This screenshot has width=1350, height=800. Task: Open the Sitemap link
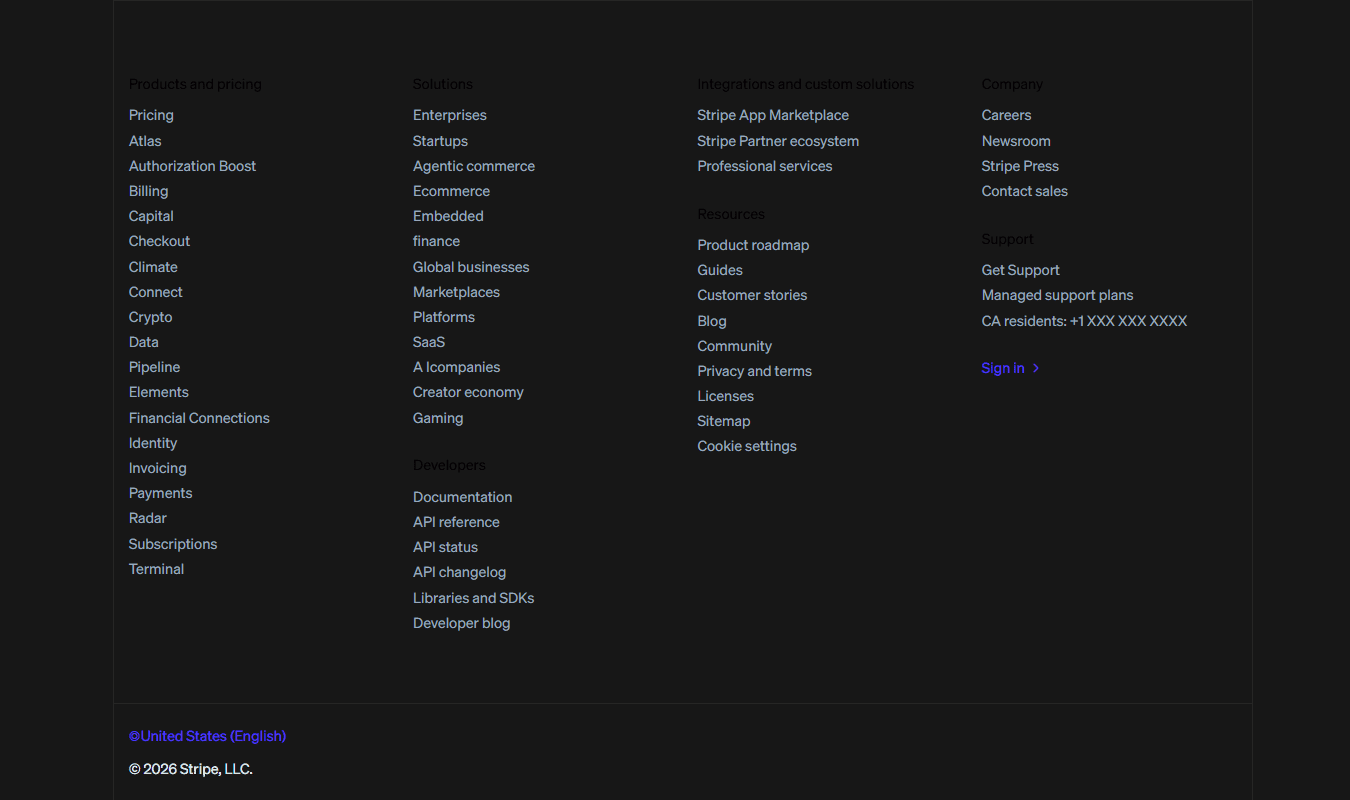pos(723,421)
